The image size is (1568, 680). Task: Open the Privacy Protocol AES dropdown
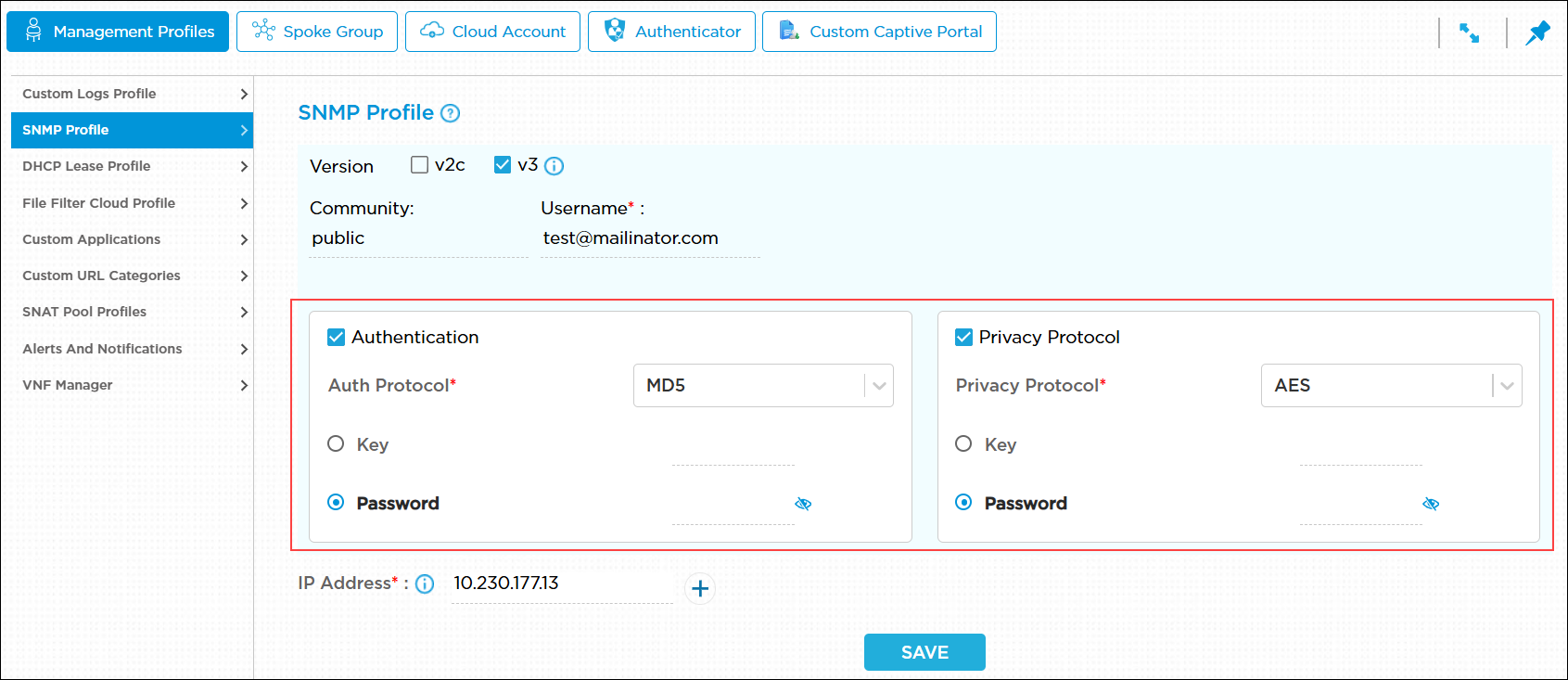tap(1391, 386)
